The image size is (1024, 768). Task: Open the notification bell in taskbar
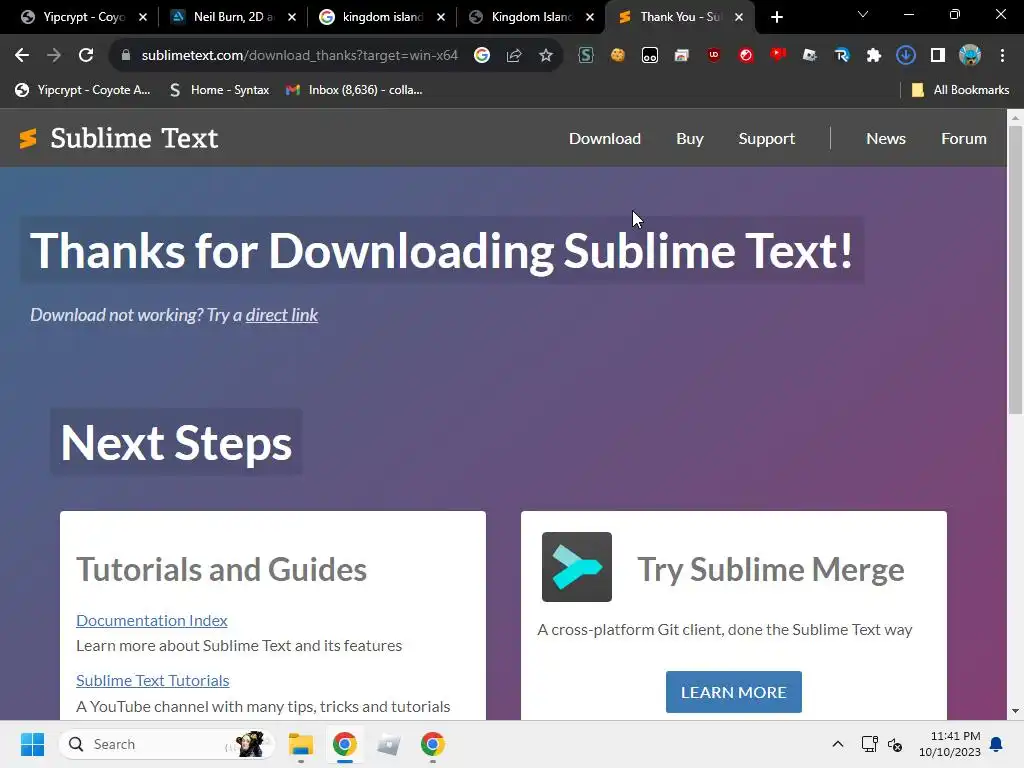pyautogui.click(x=996, y=744)
